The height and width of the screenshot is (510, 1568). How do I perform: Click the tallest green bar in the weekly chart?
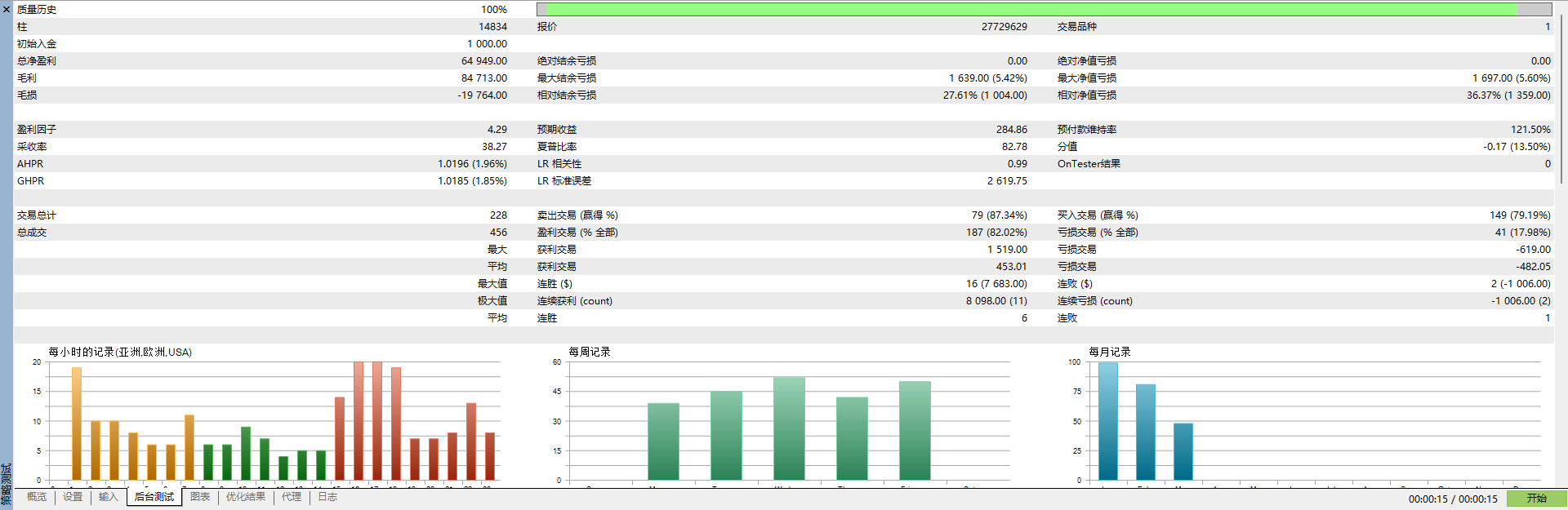click(x=789, y=428)
